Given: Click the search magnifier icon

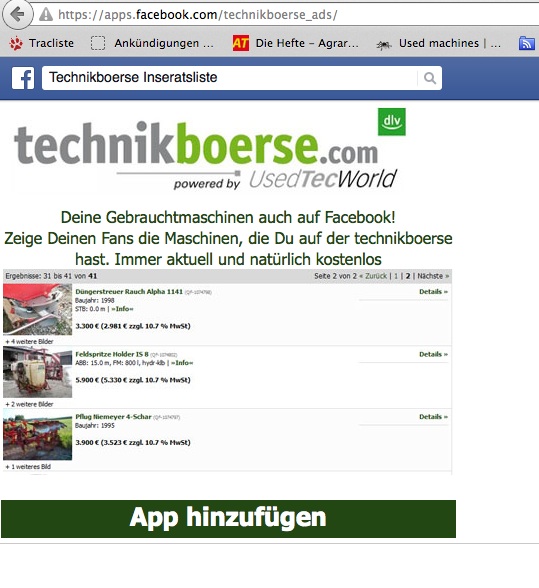Looking at the screenshot, I should [x=430, y=78].
